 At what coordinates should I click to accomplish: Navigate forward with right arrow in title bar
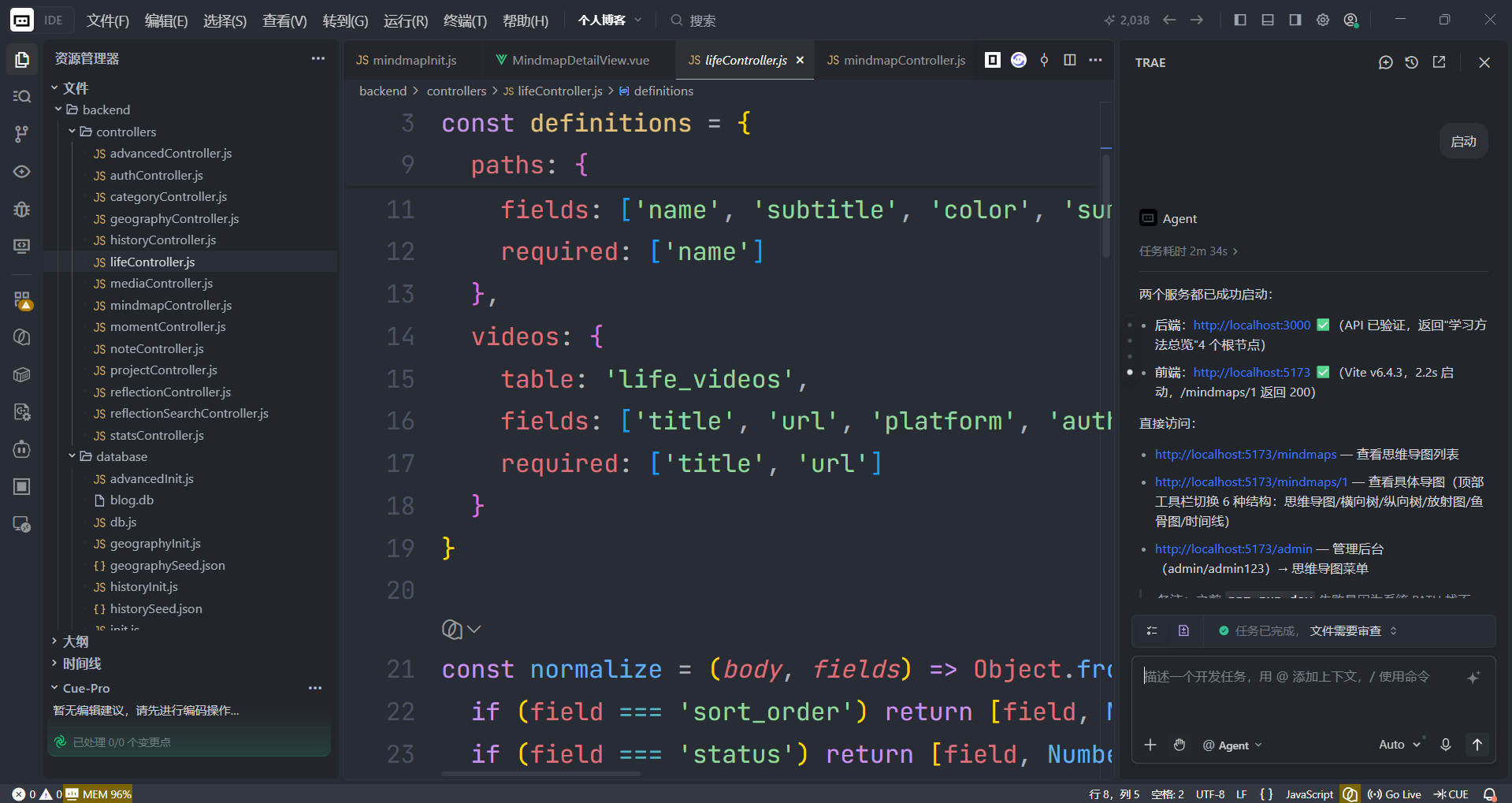click(1197, 20)
